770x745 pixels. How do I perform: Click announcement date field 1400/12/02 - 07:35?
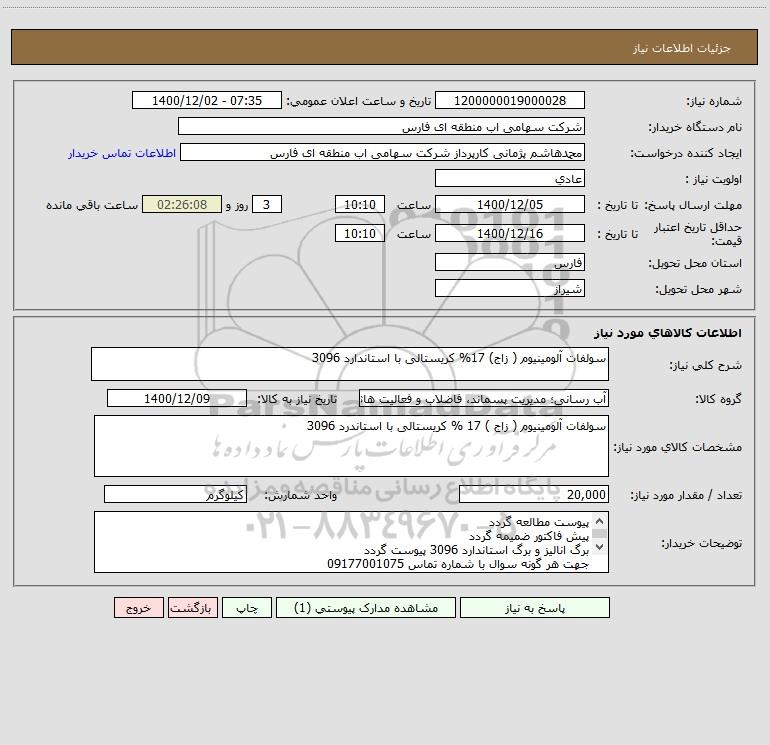[207, 100]
